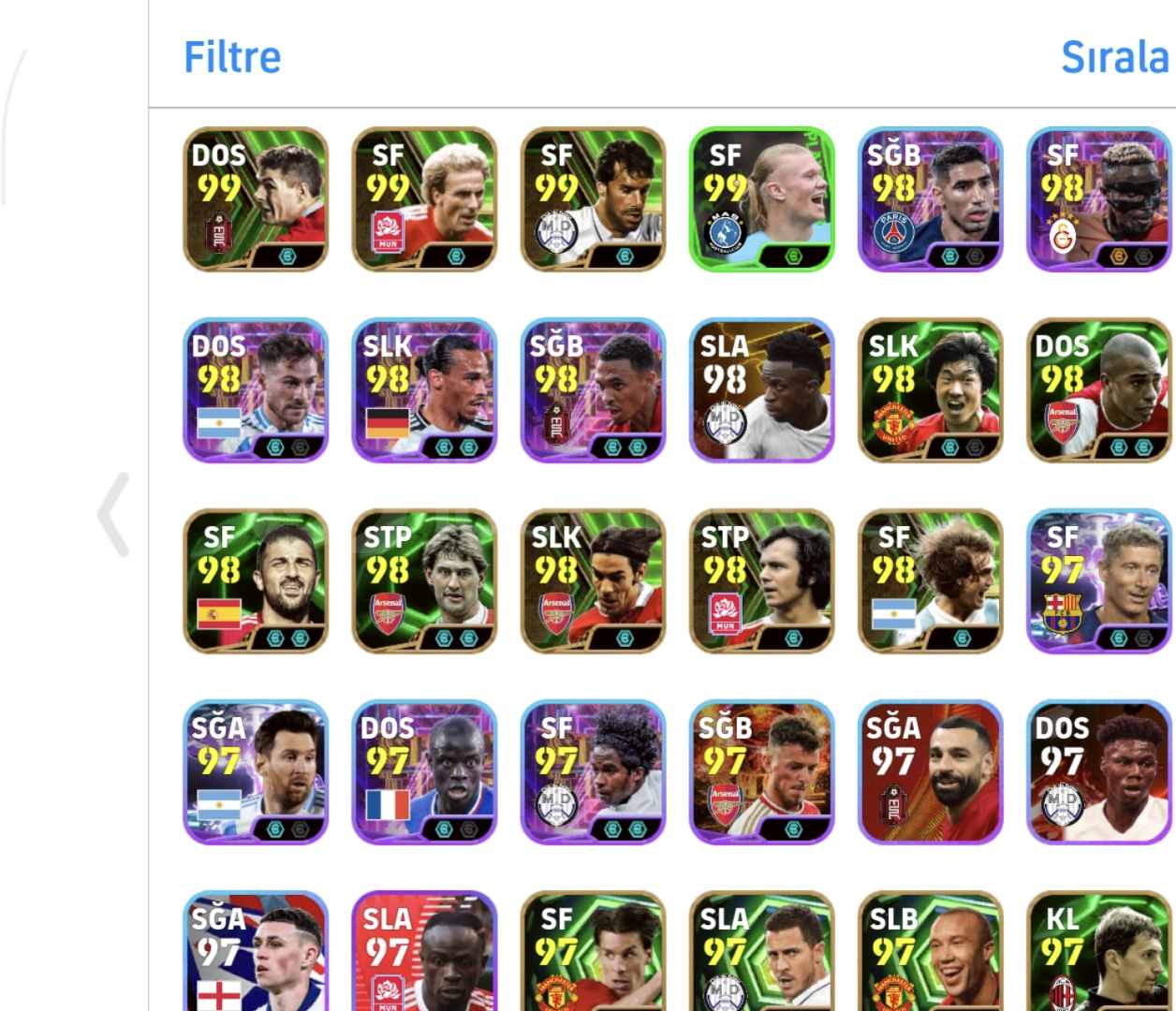Select the KL 97 goalkeeper card
Viewport: 1176px width, 1011px height.
(x=1099, y=950)
